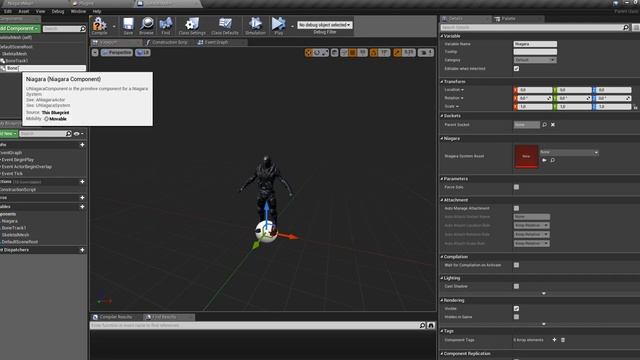640x360 pixels.
Task: Click the Niagara System Asset red thumbnail
Action: [526, 156]
